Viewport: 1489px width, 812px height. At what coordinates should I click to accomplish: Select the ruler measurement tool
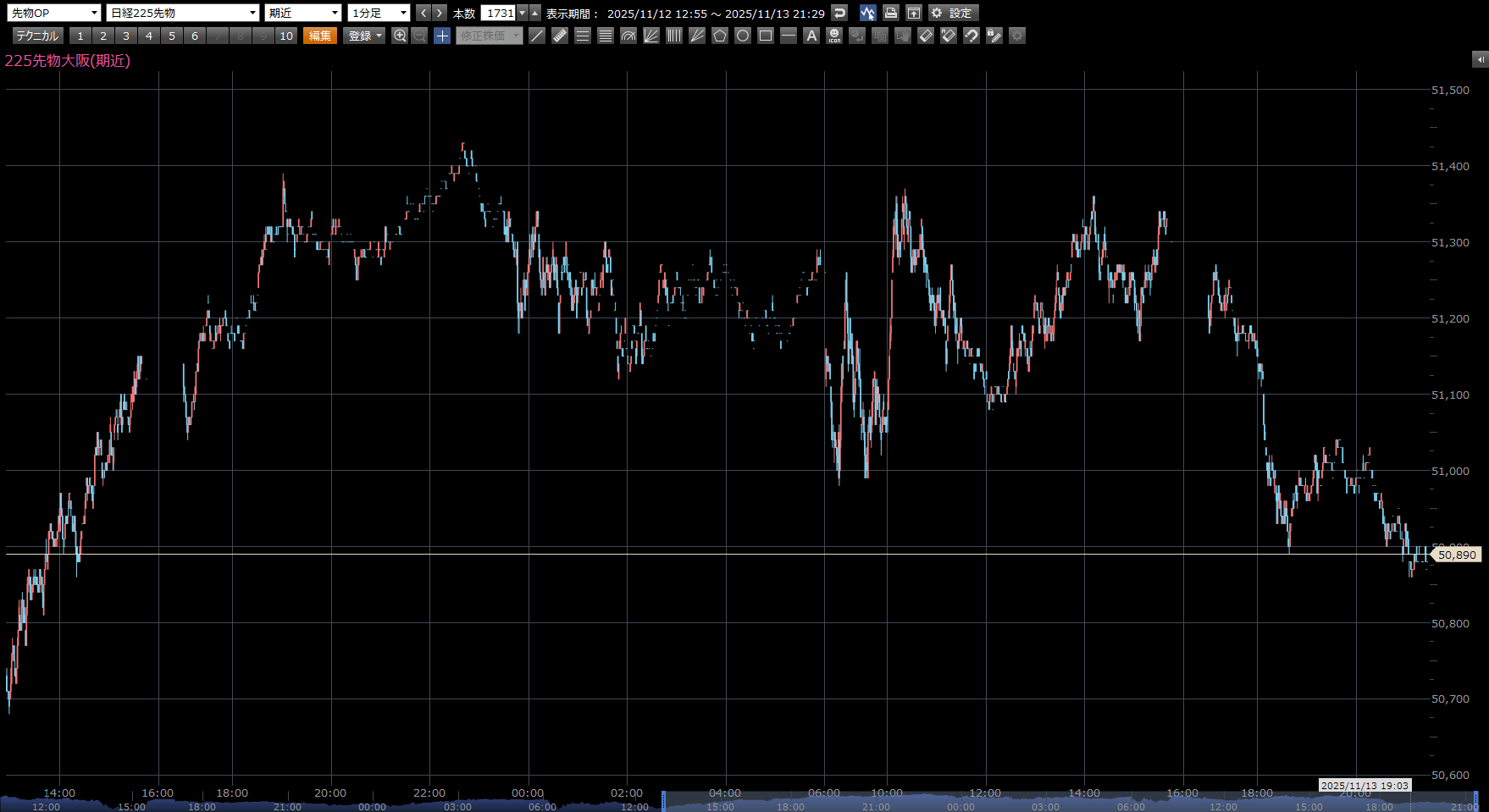point(560,36)
